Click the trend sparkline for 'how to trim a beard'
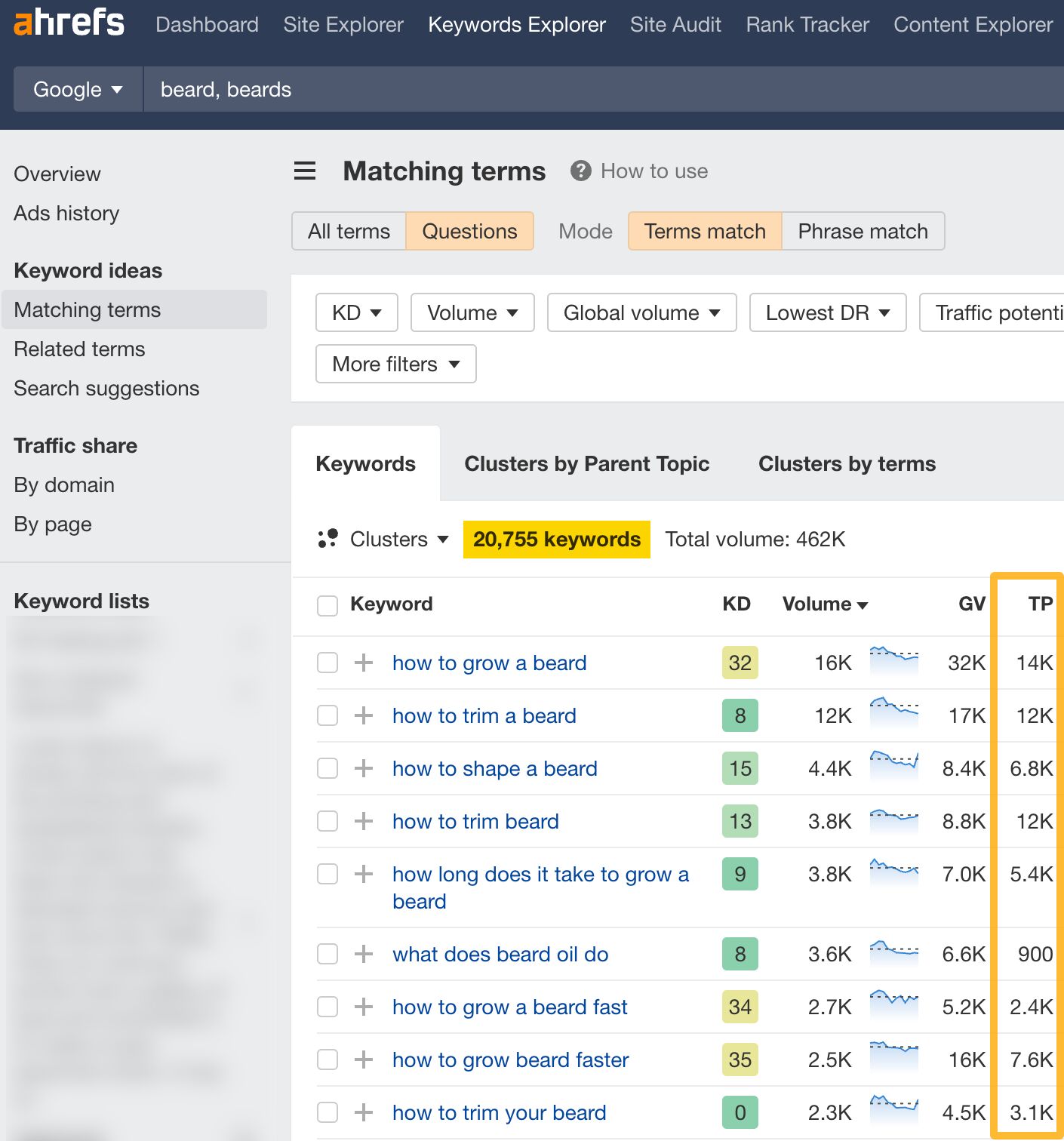This screenshot has width=1064, height=1141. [x=894, y=714]
